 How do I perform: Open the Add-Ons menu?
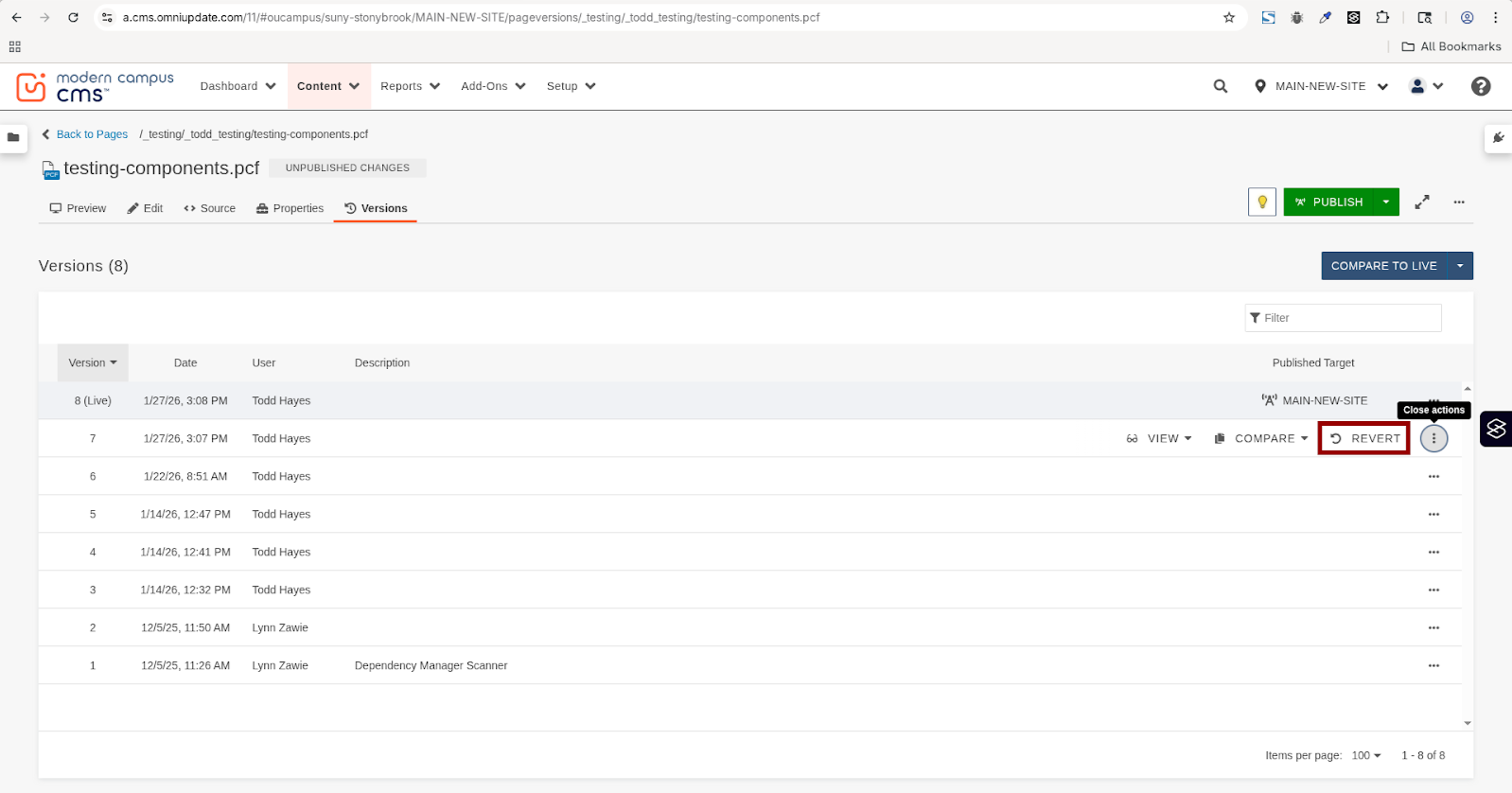(x=493, y=86)
